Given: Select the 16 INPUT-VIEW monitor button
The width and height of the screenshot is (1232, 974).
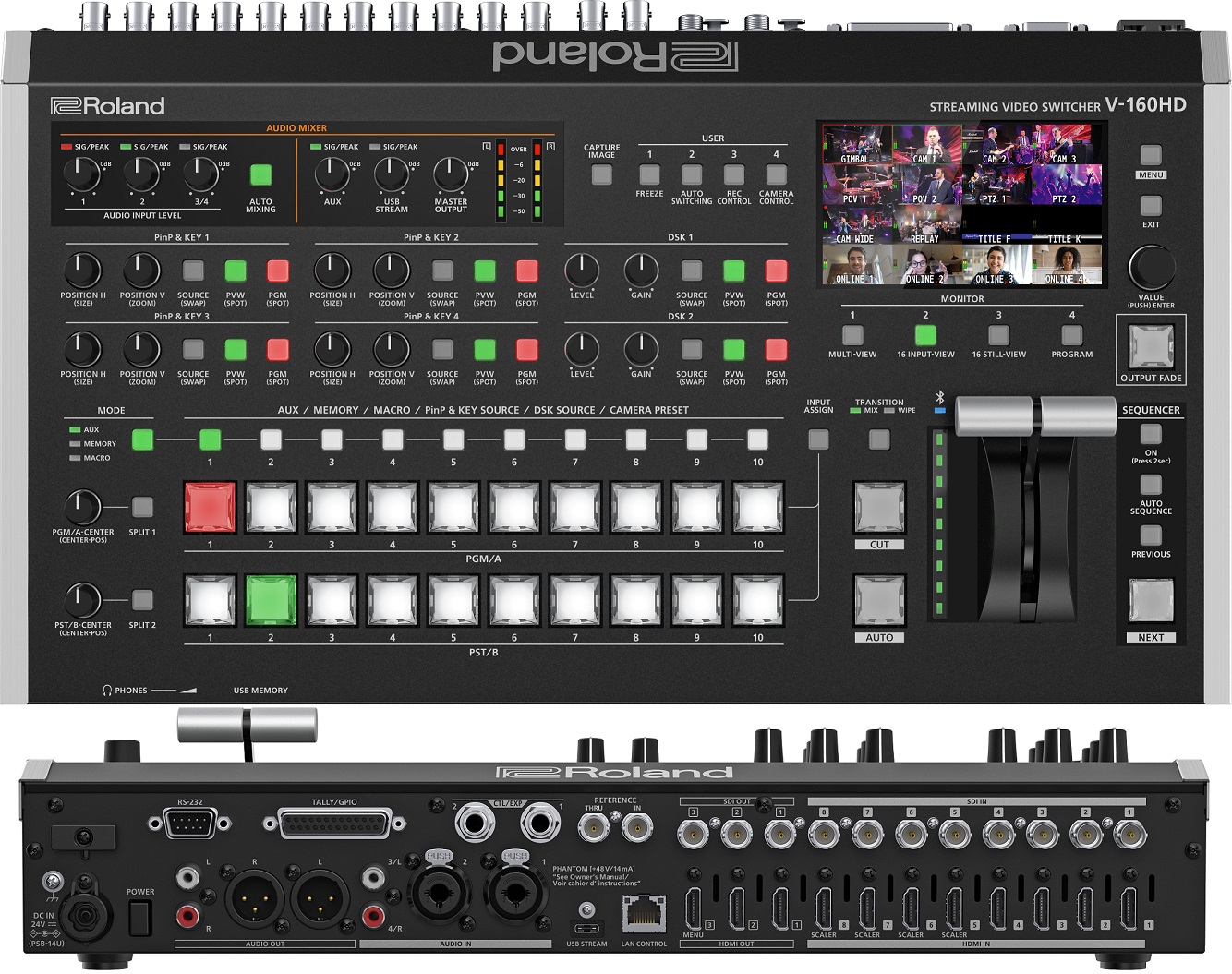Looking at the screenshot, I should coord(925,335).
